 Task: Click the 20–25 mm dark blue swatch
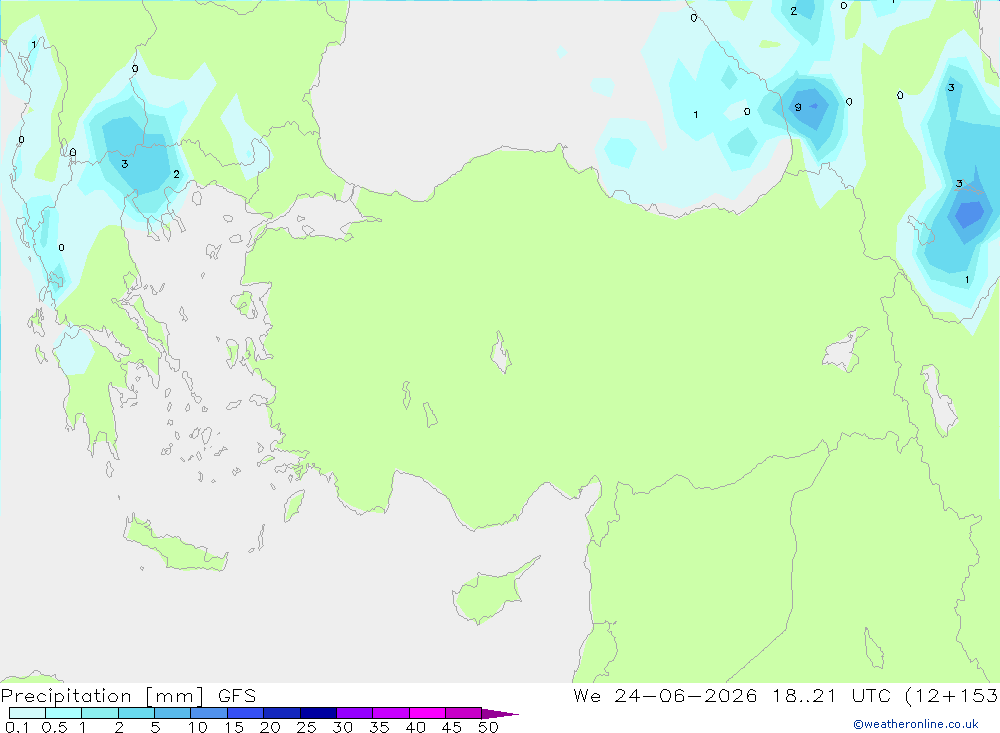click(282, 713)
